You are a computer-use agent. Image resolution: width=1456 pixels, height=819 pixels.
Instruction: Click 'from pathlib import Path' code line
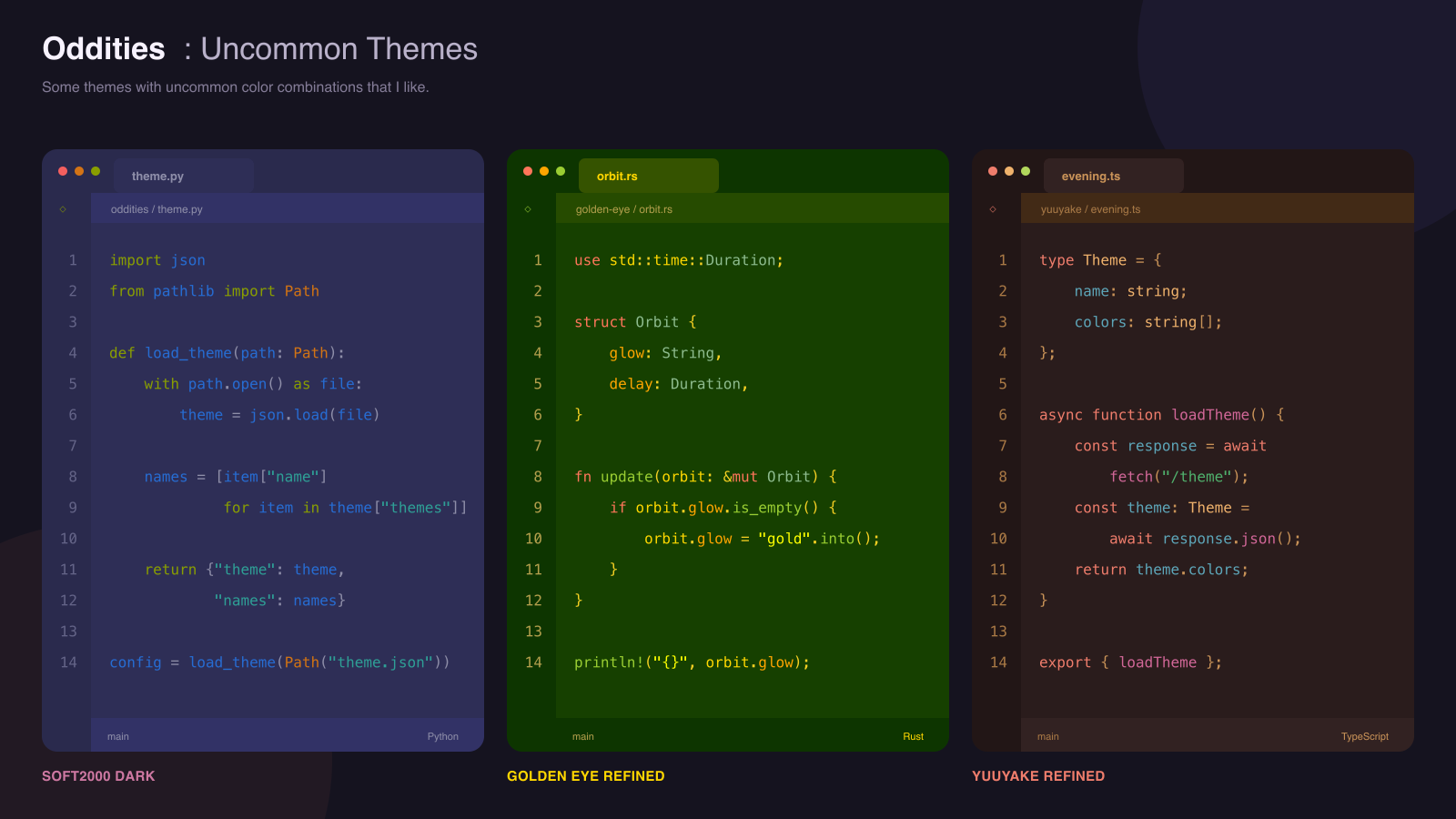click(215, 291)
